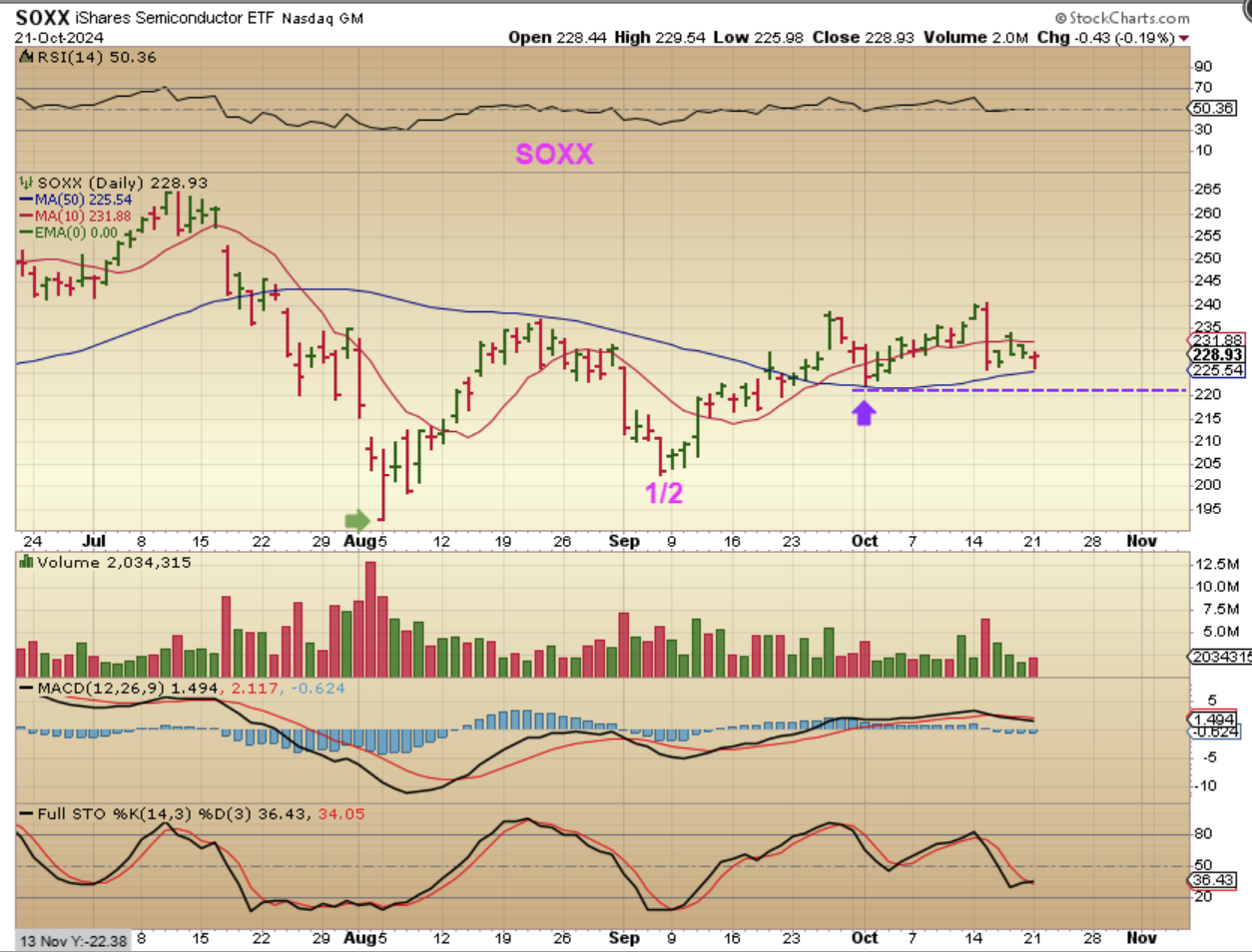Click the 13 Nov Y:-22.38 cursor readout
Screen dimensions: 1252x952
73,940
